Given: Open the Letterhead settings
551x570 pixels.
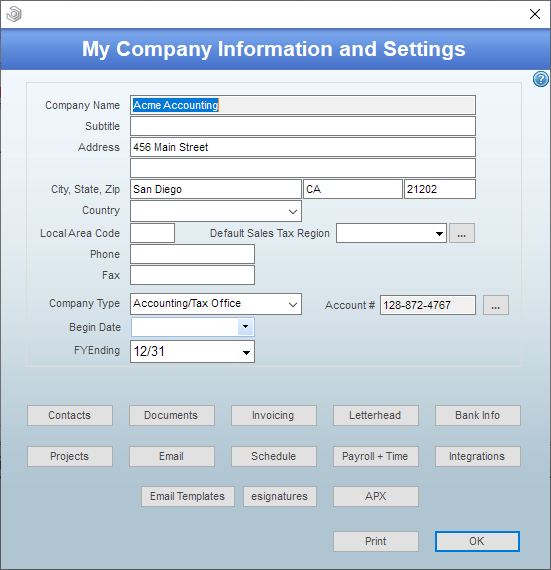Looking at the screenshot, I should point(375,416).
